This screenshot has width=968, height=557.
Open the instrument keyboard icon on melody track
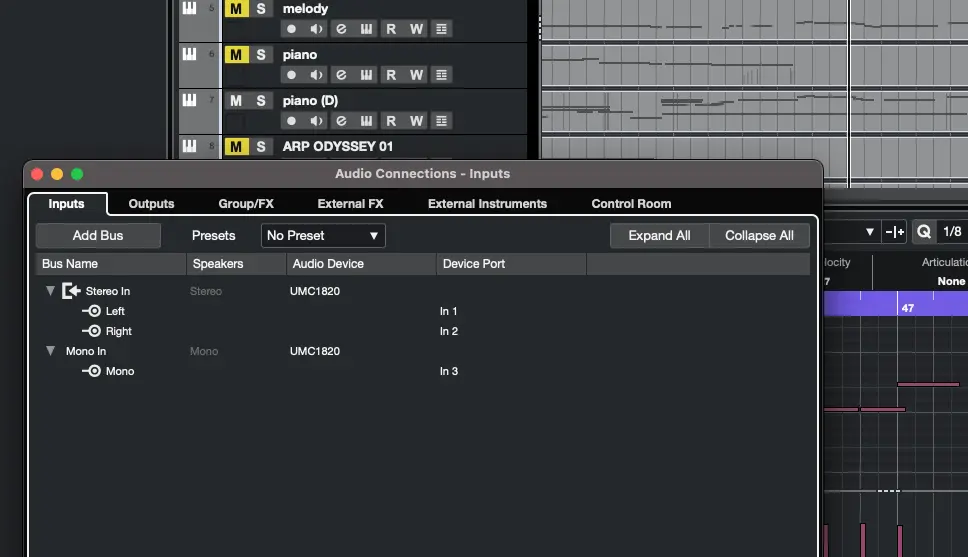pos(366,29)
